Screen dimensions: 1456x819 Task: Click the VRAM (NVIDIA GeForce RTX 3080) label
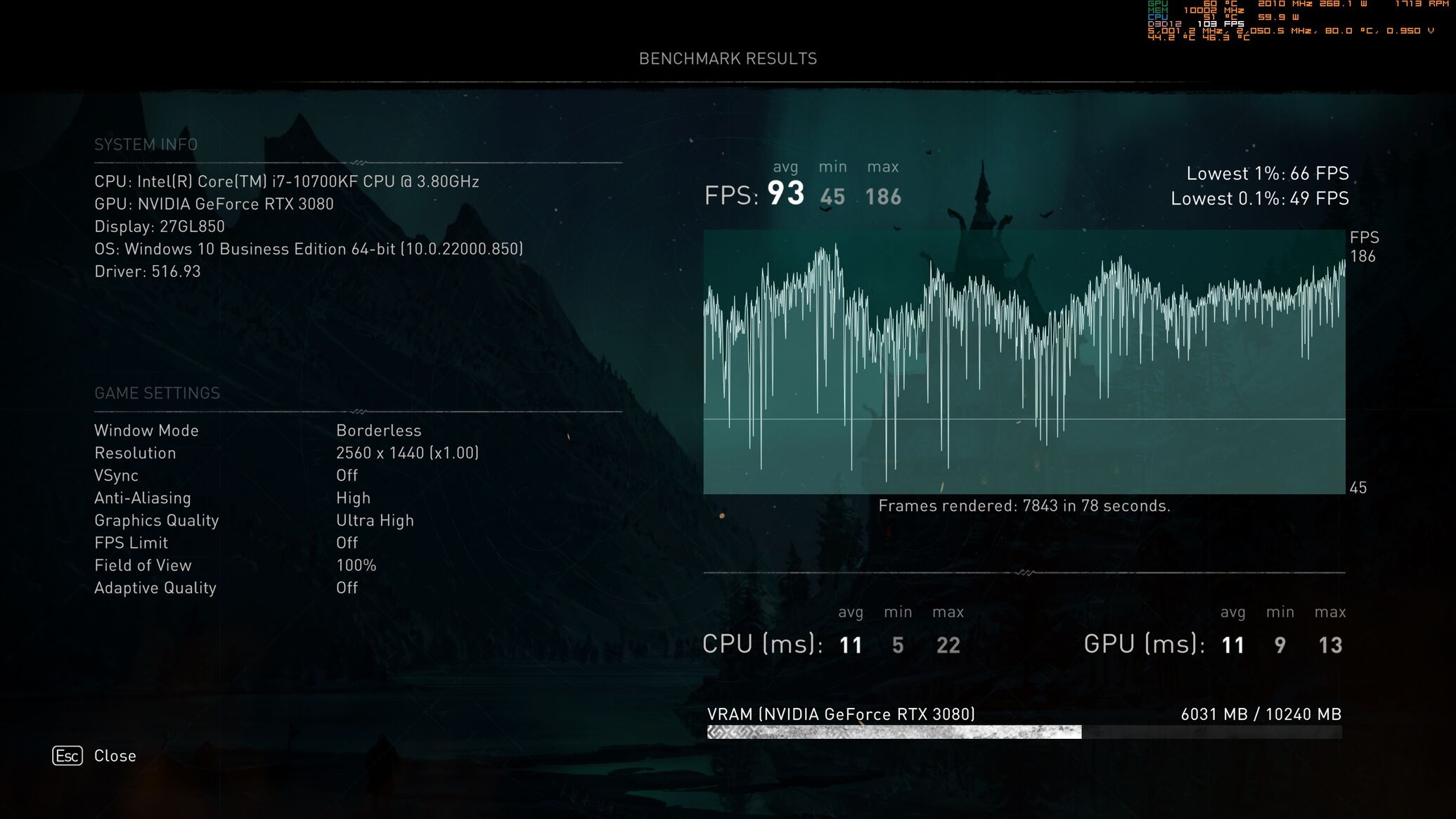[841, 714]
